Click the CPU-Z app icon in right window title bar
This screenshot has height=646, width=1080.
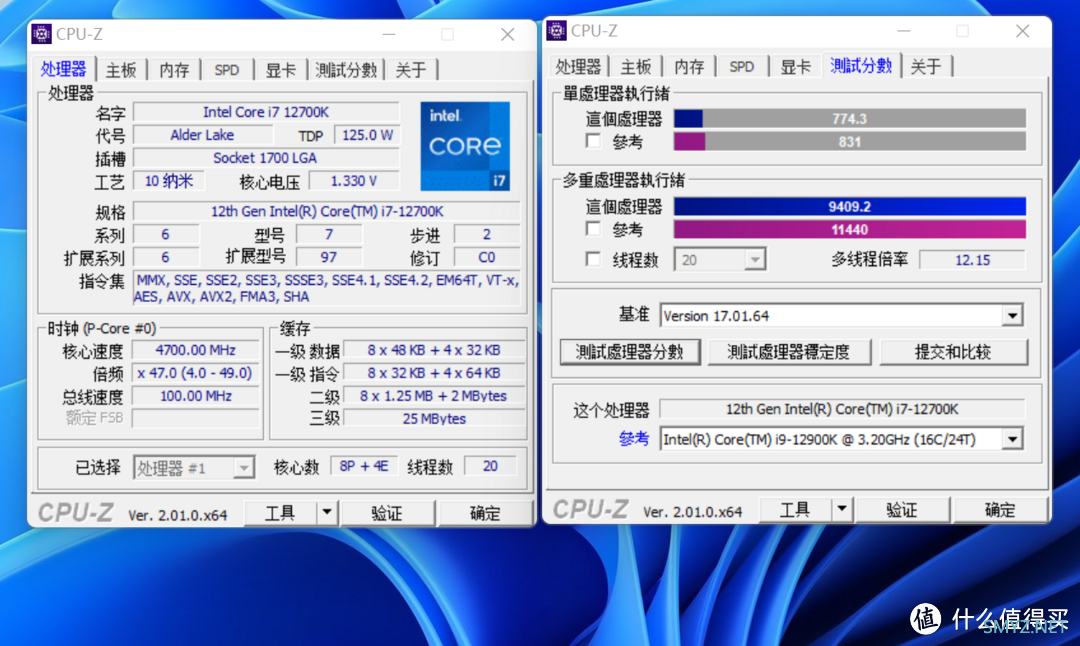coord(557,30)
